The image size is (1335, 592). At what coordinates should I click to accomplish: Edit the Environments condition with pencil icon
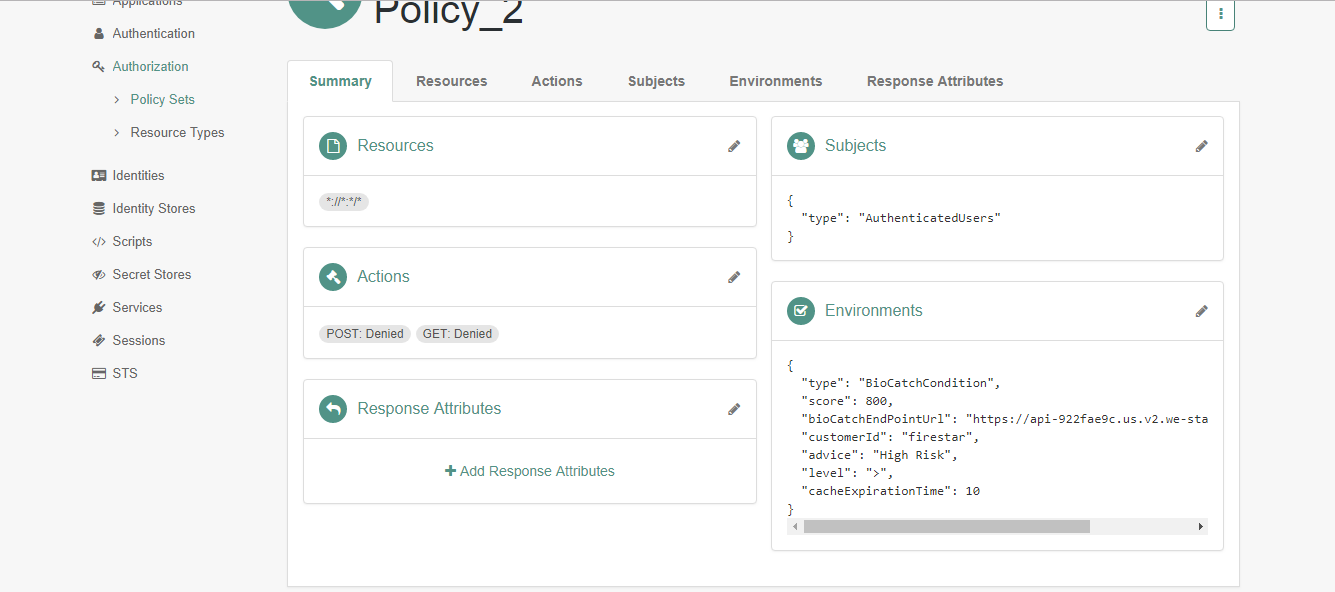coord(1202,311)
